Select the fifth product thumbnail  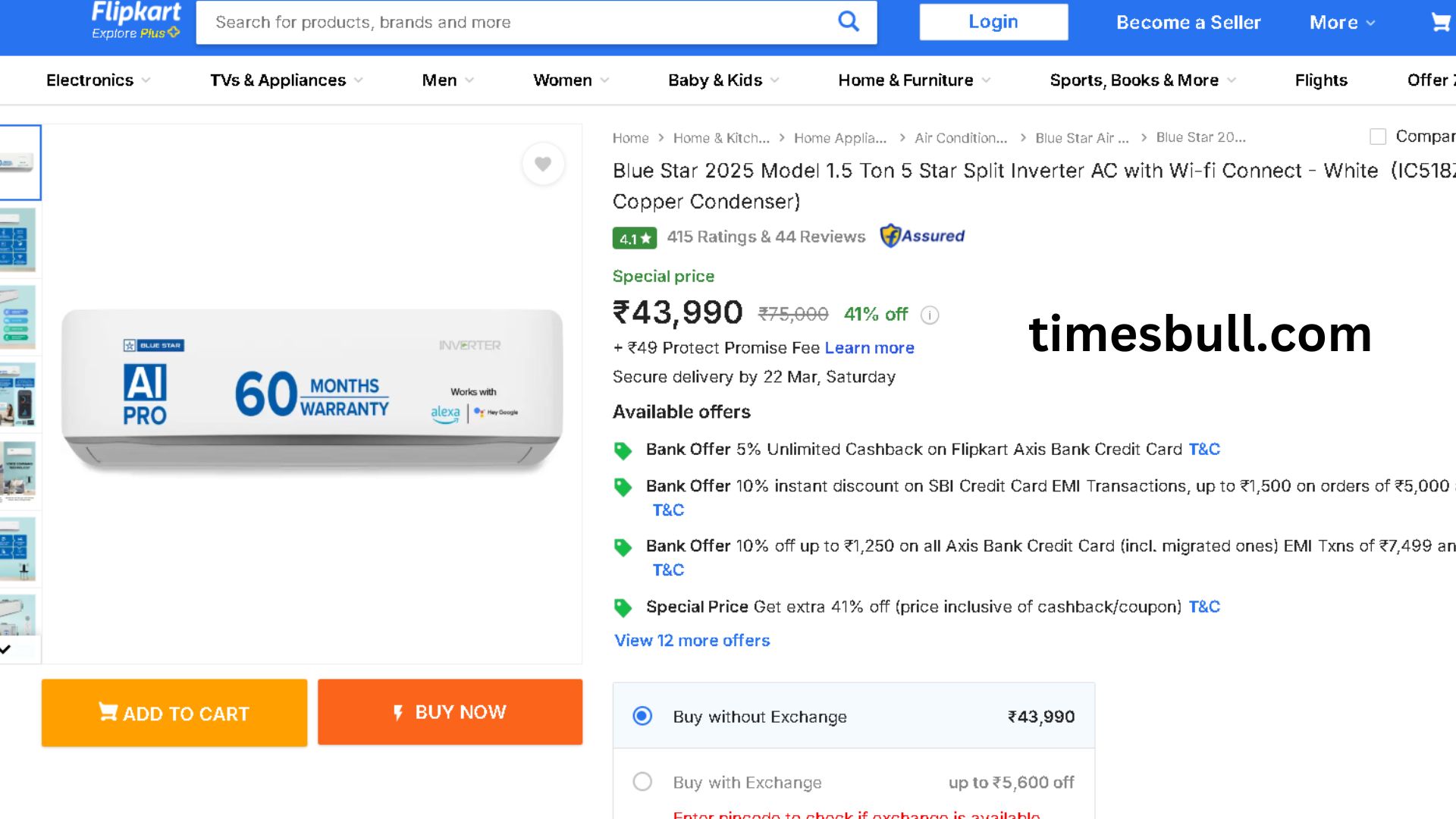click(18, 472)
